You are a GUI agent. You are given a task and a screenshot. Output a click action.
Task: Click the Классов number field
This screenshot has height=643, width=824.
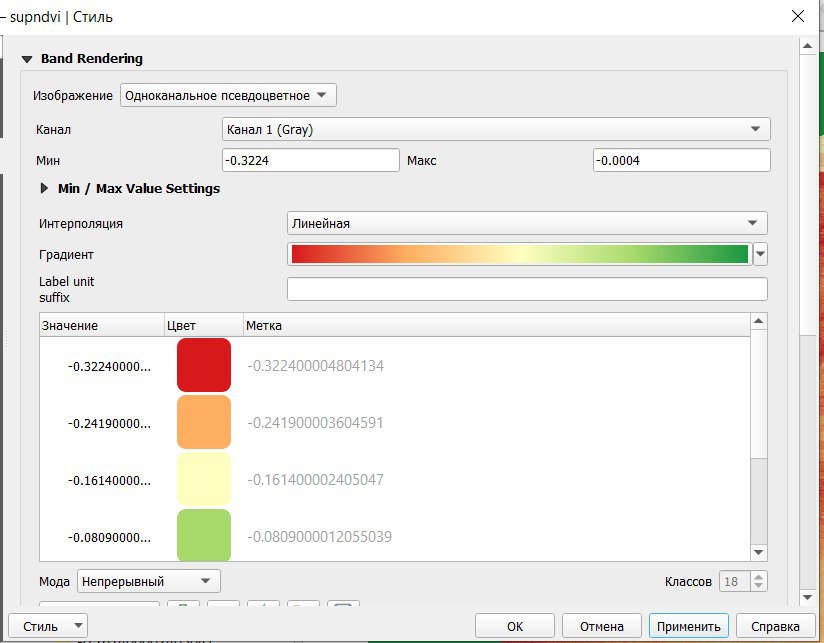pyautogui.click(x=735, y=582)
